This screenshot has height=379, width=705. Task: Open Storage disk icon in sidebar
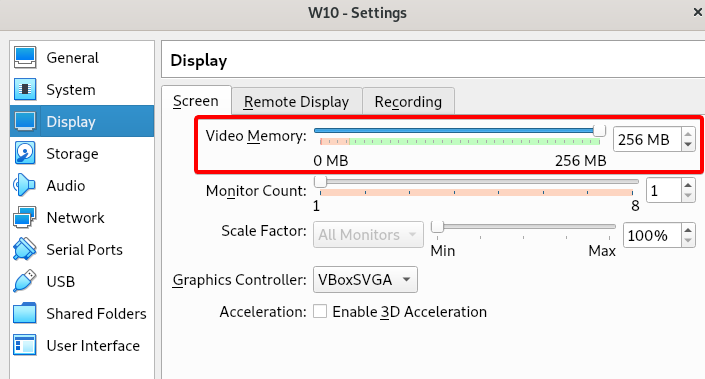25,153
